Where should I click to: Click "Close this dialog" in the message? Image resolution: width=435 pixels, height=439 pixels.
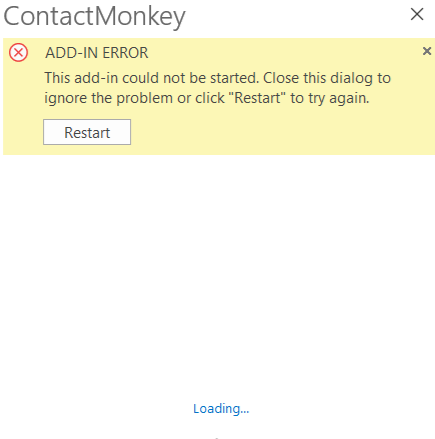[318, 78]
